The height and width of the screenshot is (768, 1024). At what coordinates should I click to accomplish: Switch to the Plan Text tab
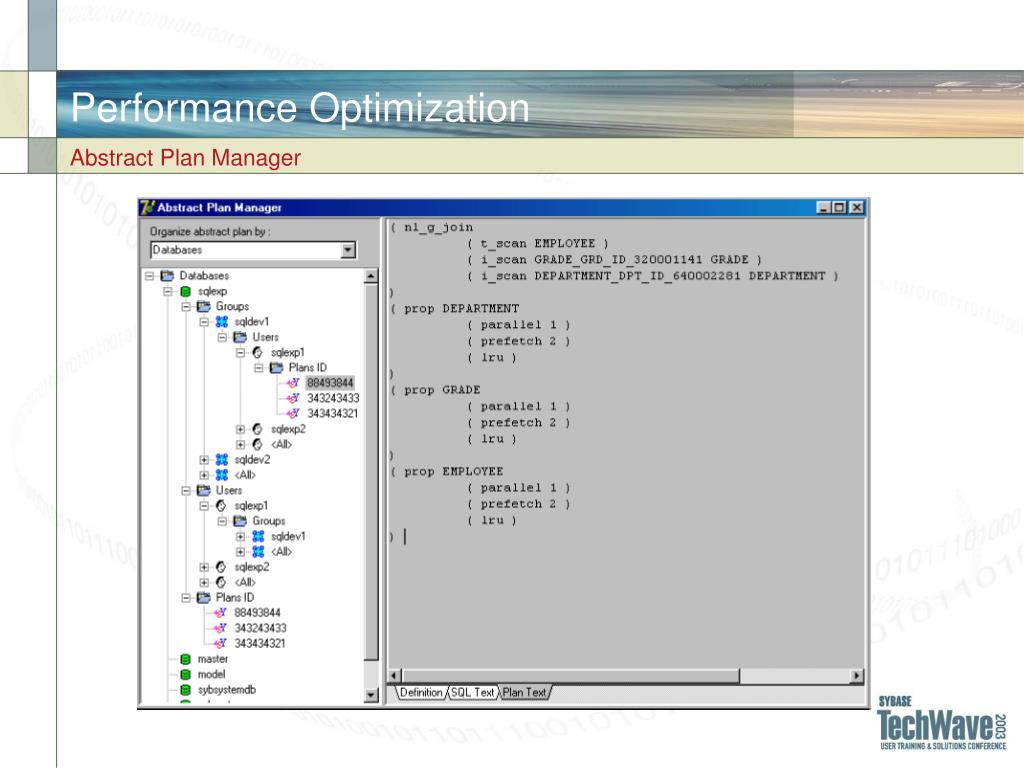coord(524,692)
